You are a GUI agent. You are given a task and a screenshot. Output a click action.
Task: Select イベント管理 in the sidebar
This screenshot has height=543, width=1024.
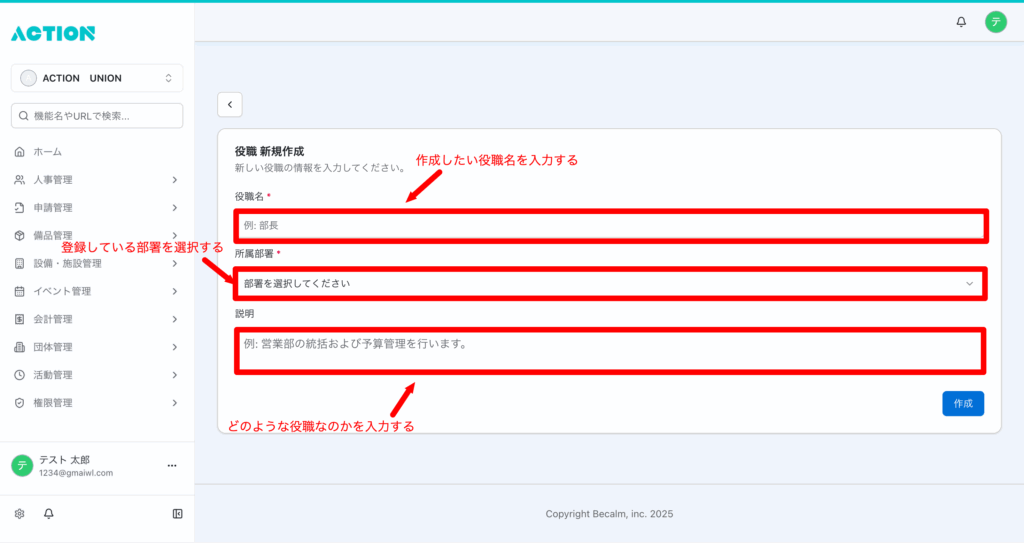click(x=97, y=291)
